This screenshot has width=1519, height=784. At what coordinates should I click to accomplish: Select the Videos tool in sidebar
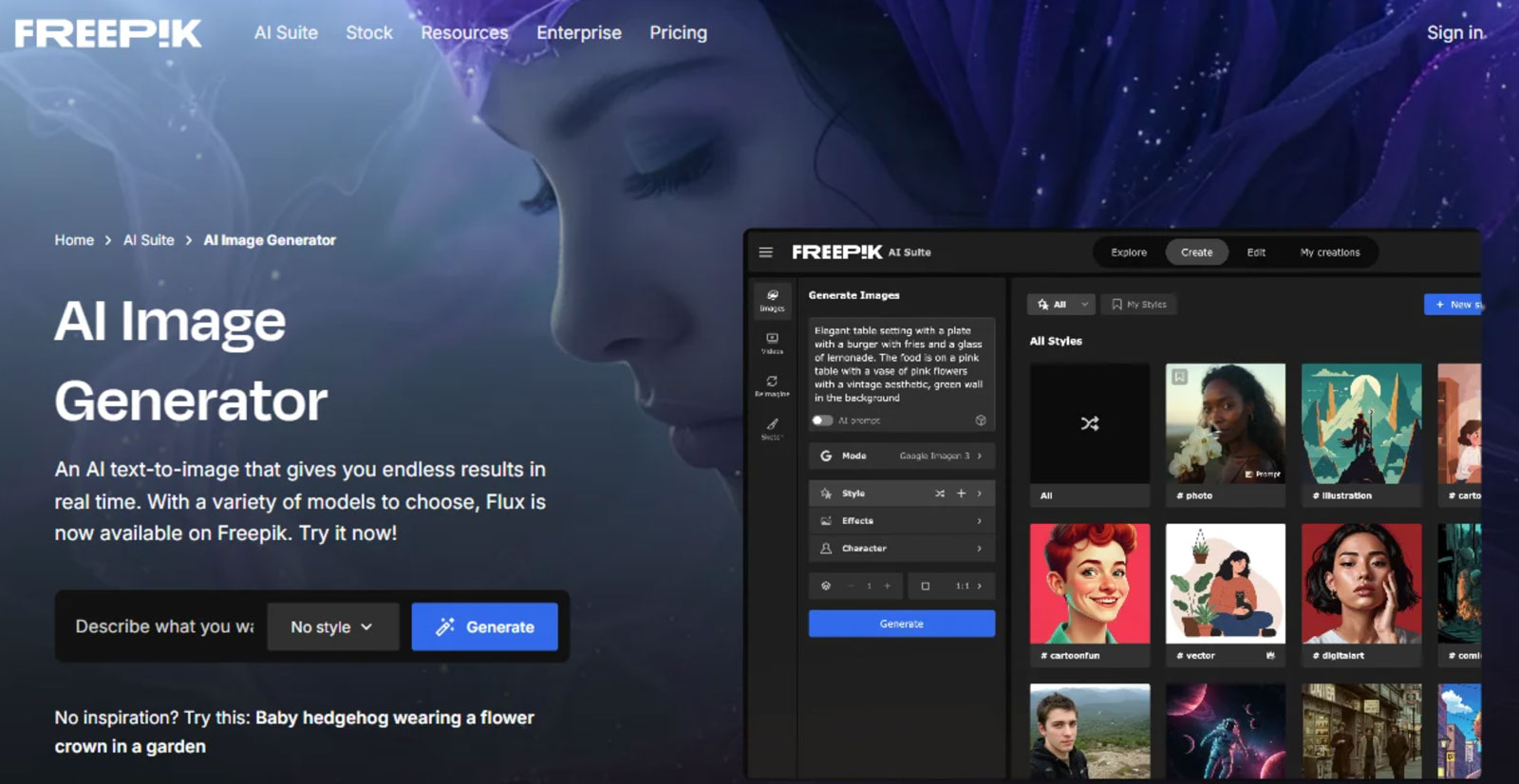[x=773, y=343]
